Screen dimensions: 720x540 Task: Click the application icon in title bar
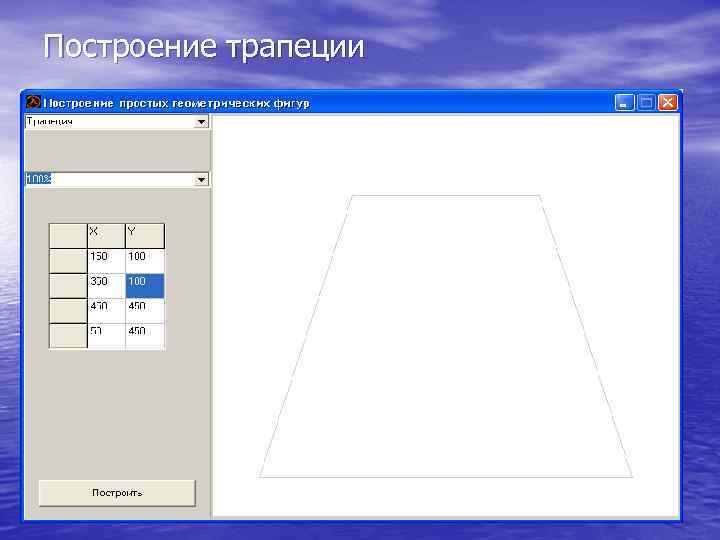[33, 102]
